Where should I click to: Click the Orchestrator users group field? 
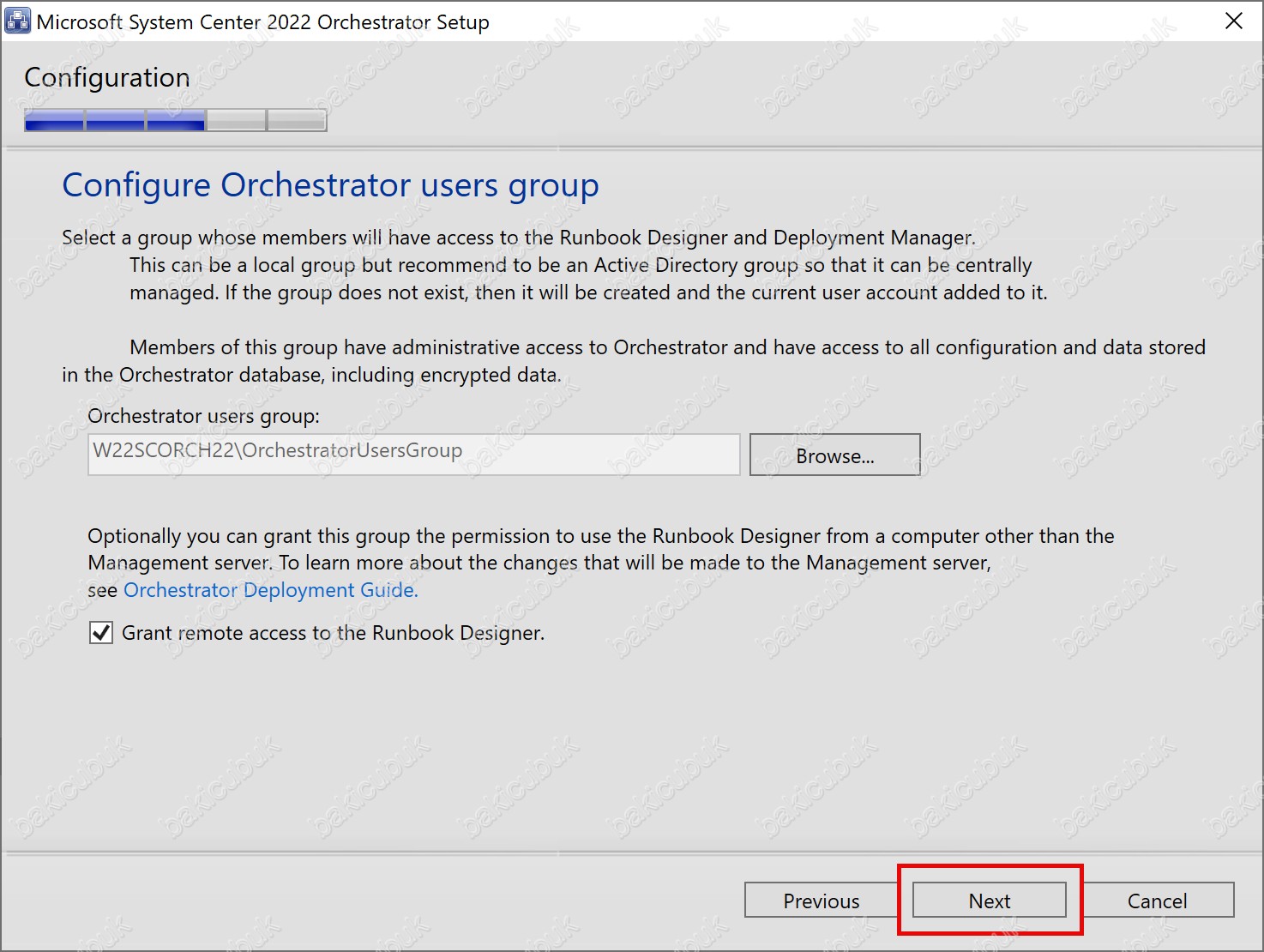pos(413,455)
